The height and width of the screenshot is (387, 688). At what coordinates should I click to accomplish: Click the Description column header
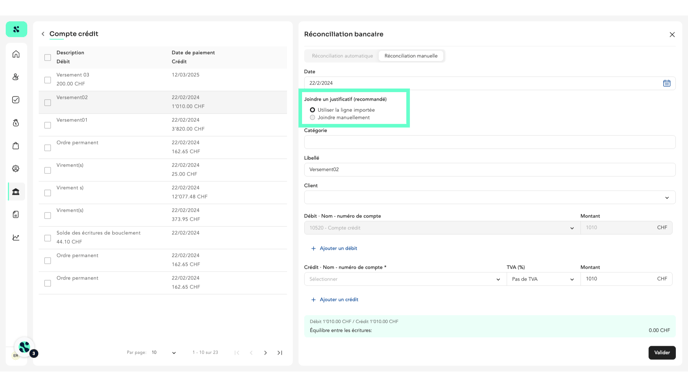70,53
